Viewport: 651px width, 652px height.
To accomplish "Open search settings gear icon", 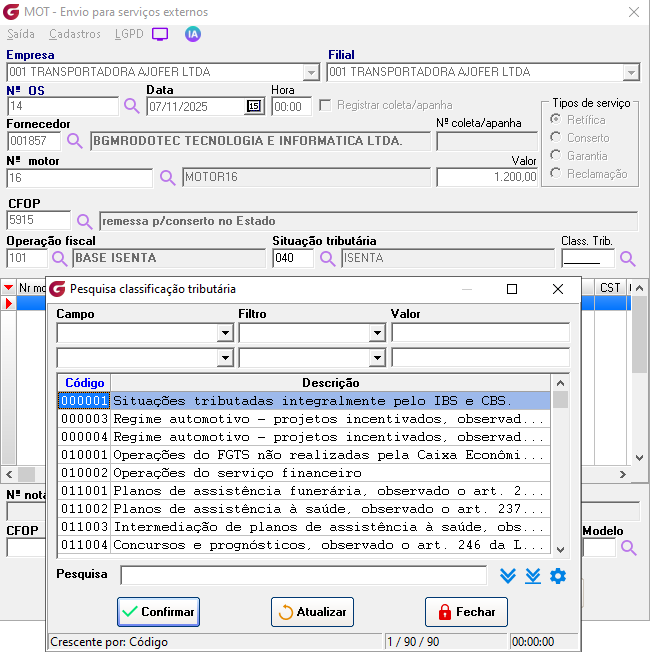I will click(557, 576).
